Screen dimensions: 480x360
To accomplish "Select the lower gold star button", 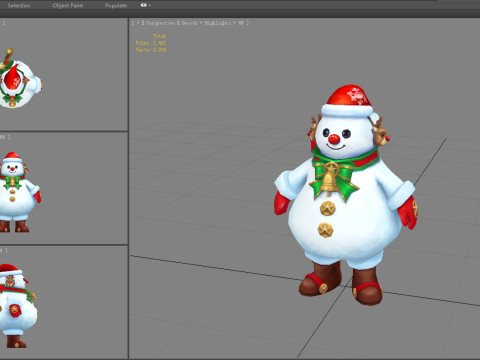I will (x=325, y=230).
